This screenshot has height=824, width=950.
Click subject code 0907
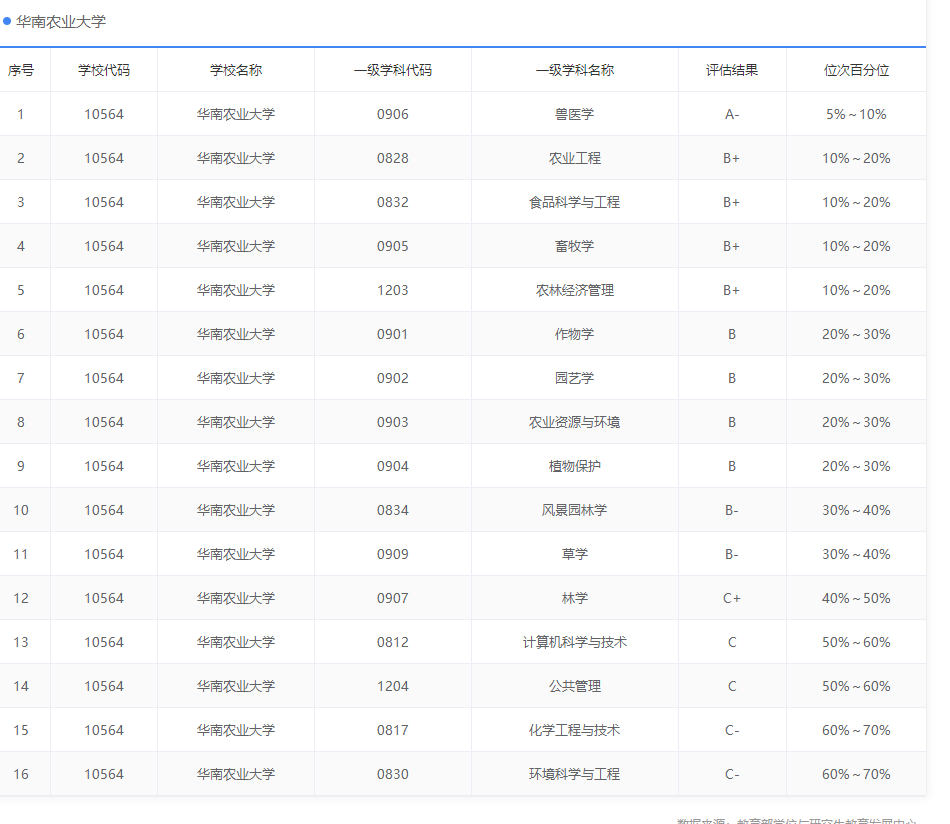click(x=393, y=599)
